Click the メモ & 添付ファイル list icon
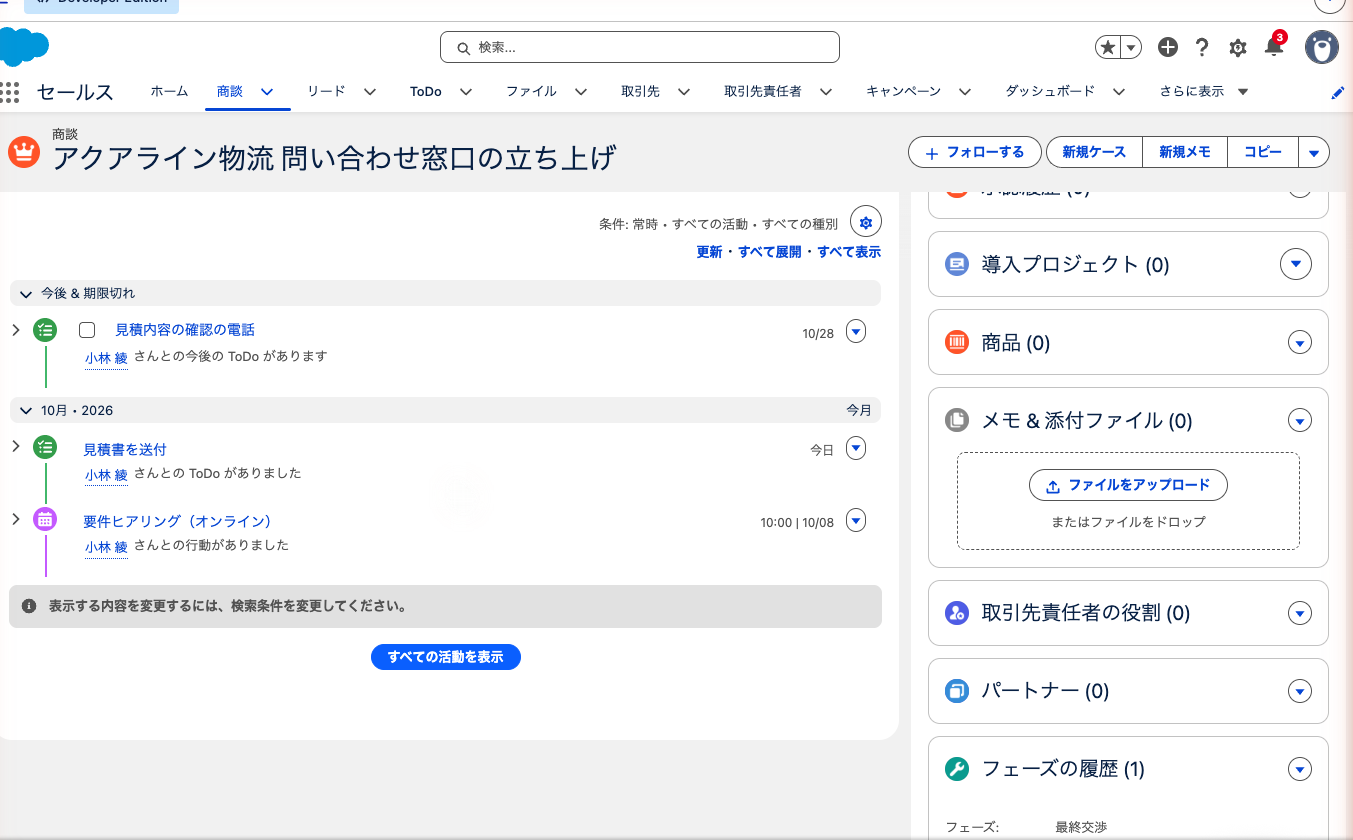Image resolution: width=1353 pixels, height=840 pixels. pos(957,421)
